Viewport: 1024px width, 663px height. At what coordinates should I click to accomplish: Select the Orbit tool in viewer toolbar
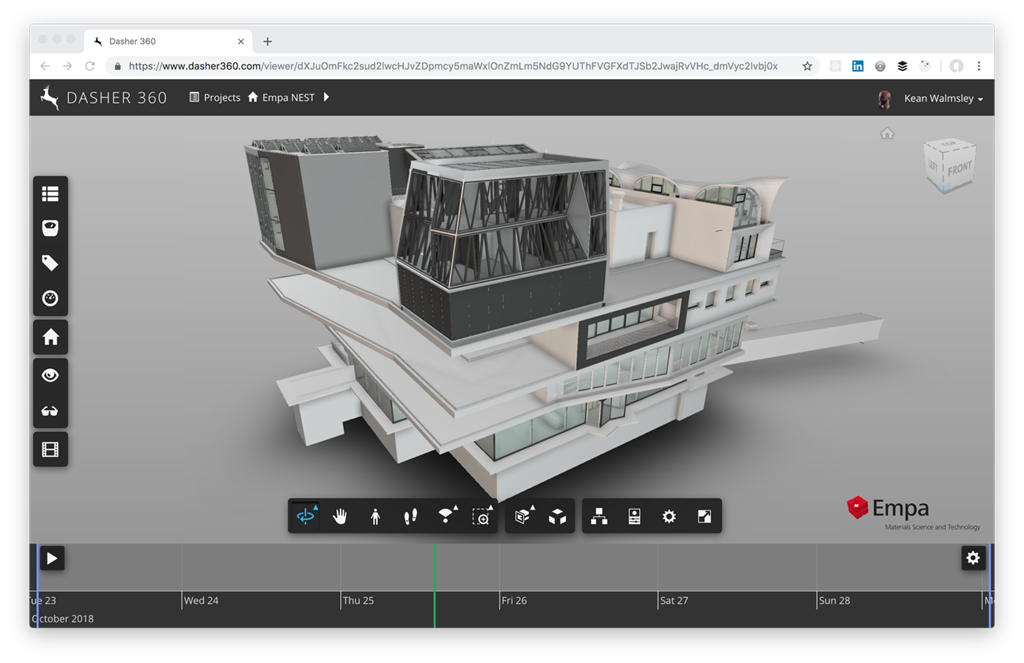(305, 516)
